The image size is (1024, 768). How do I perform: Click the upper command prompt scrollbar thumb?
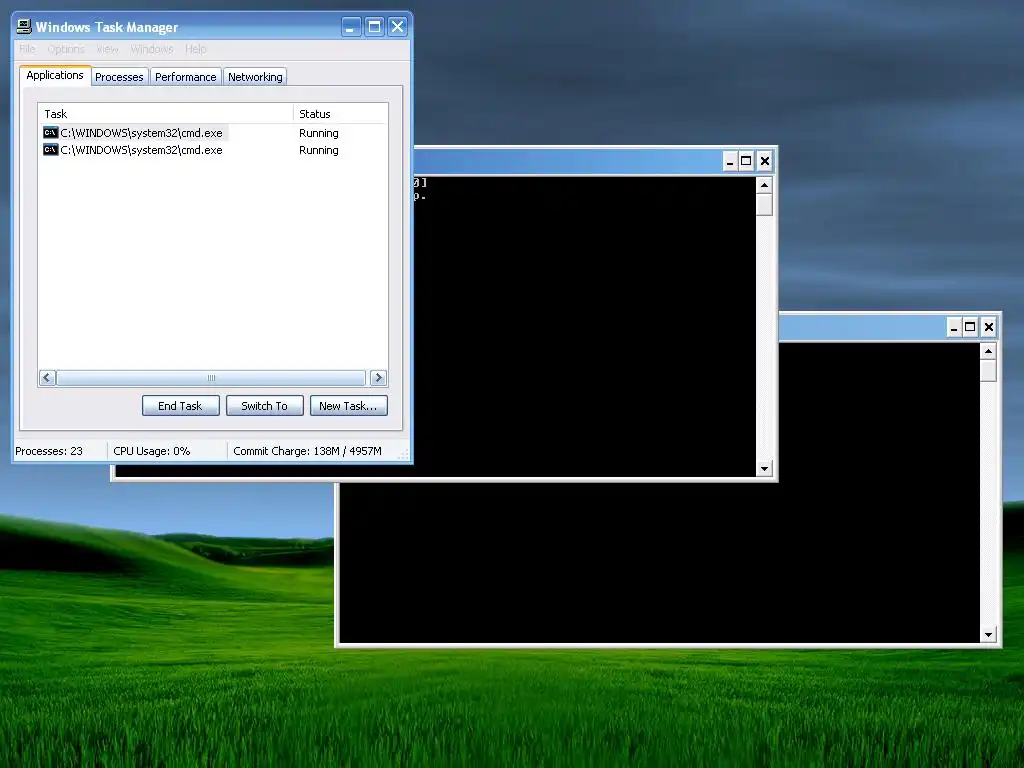coord(764,205)
